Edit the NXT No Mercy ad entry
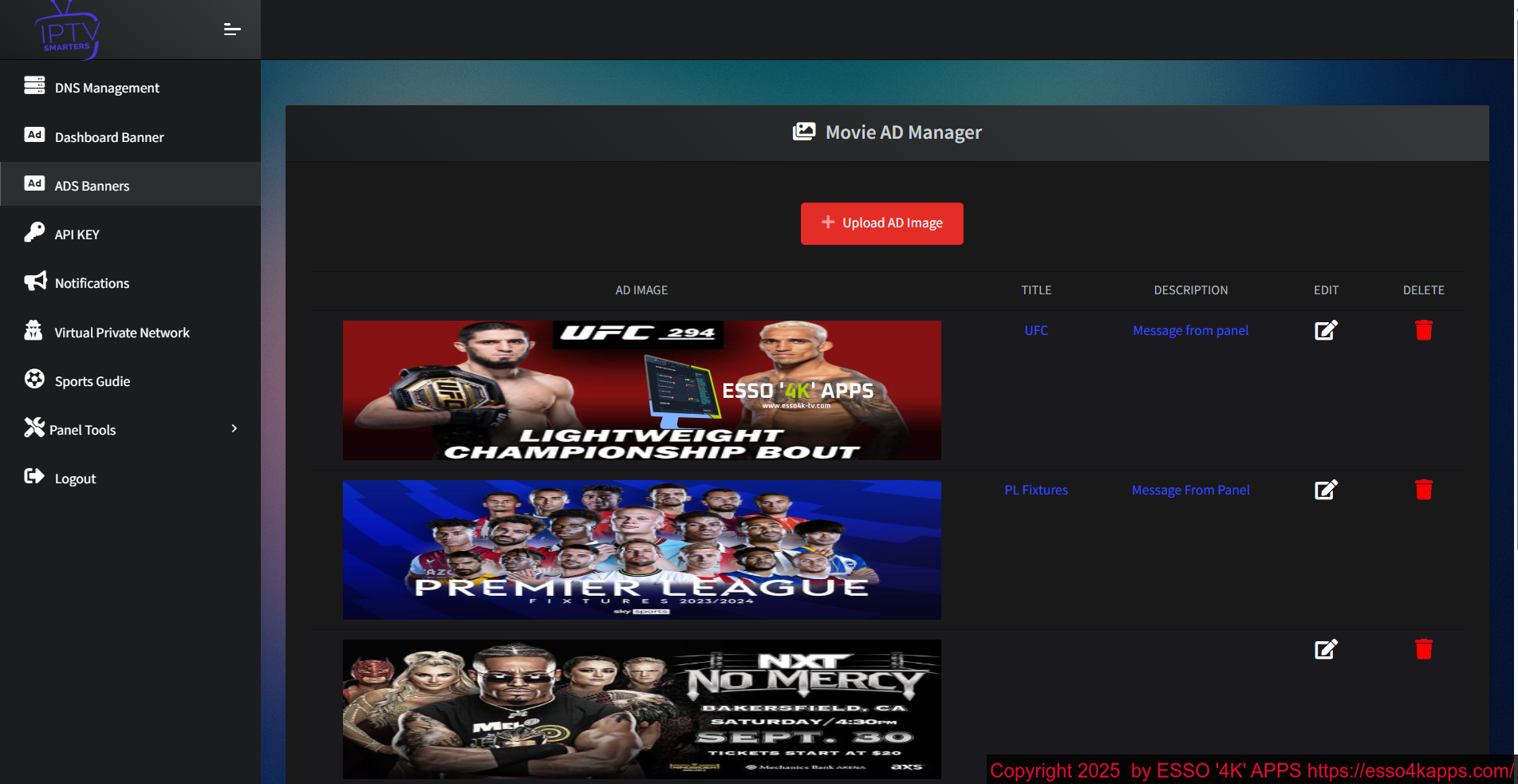1518x784 pixels. (1326, 649)
